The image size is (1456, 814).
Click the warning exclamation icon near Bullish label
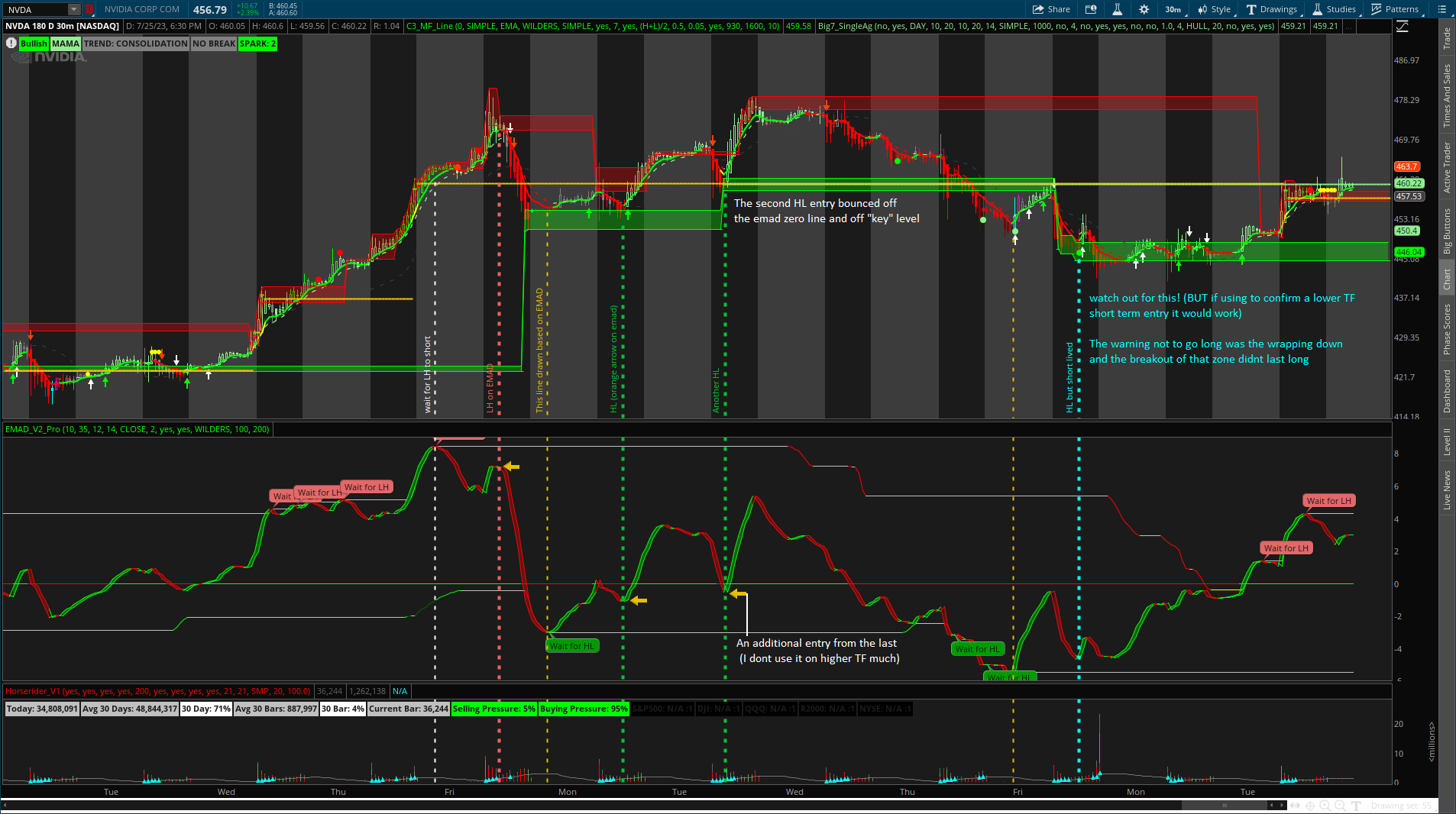coord(11,44)
